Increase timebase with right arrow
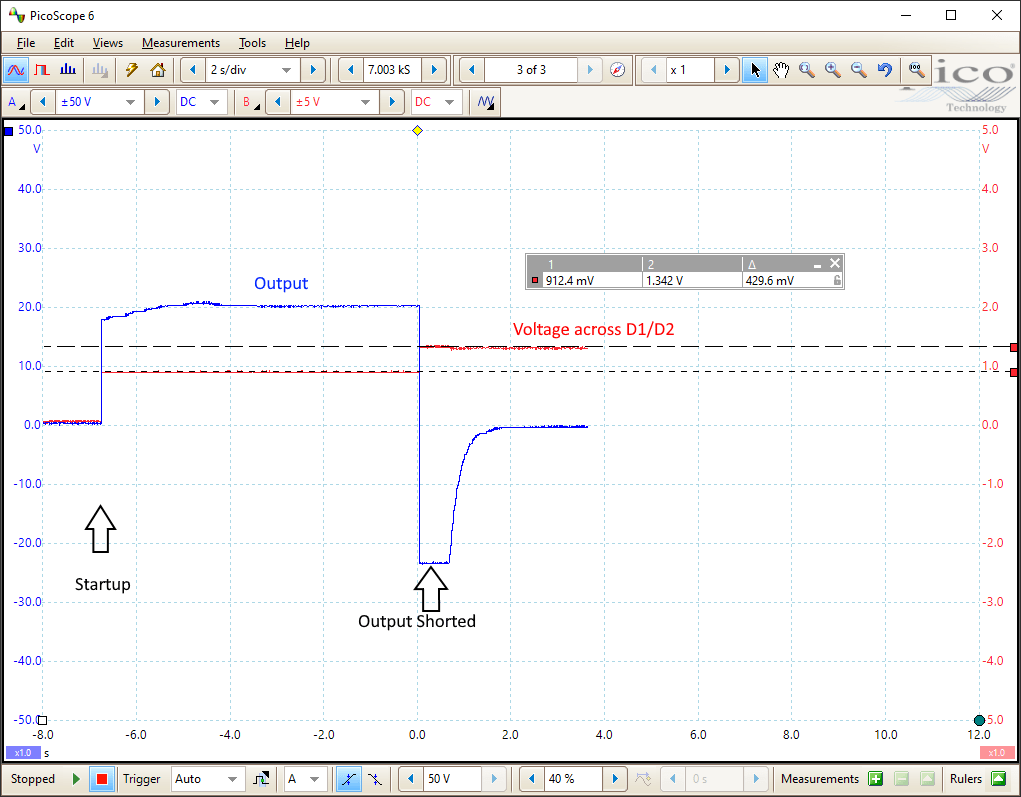 click(313, 70)
